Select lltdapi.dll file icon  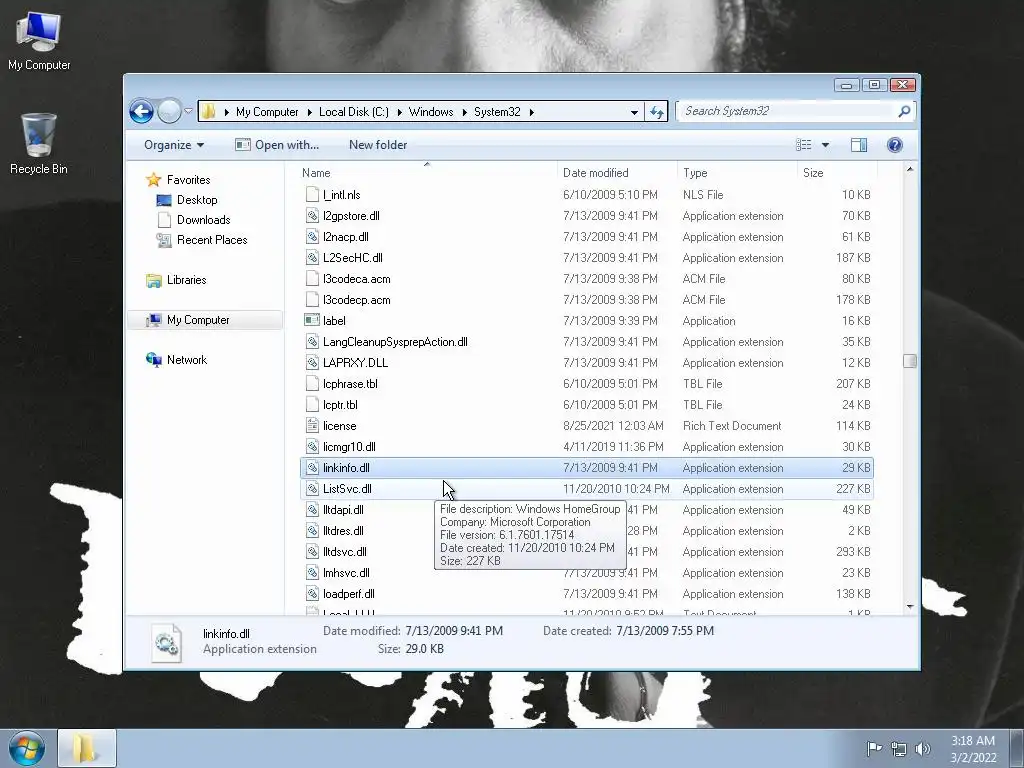tap(312, 509)
